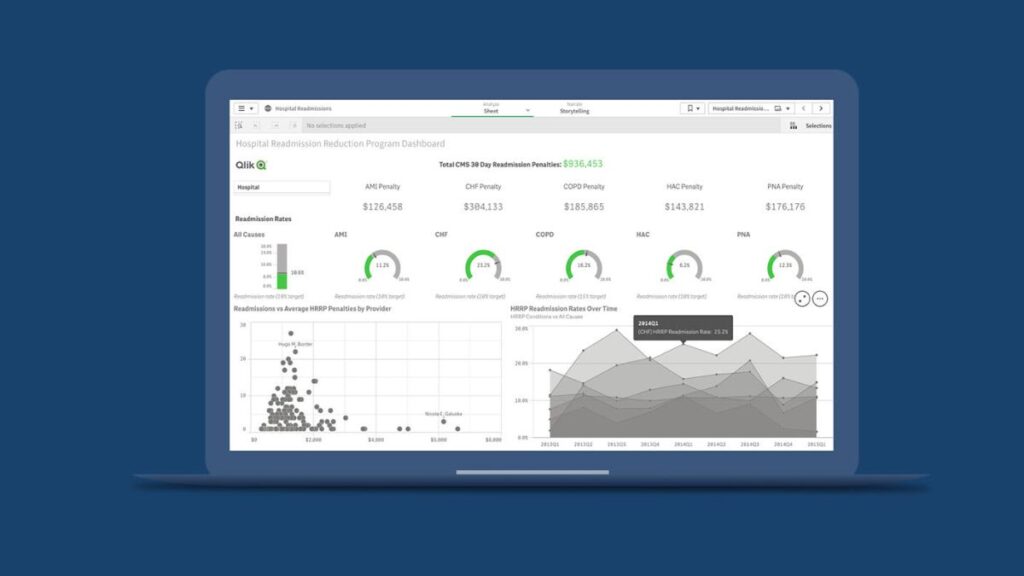Click the Readmission Rates section heading
Viewport: 1024px width, 576px height.
tap(263, 219)
